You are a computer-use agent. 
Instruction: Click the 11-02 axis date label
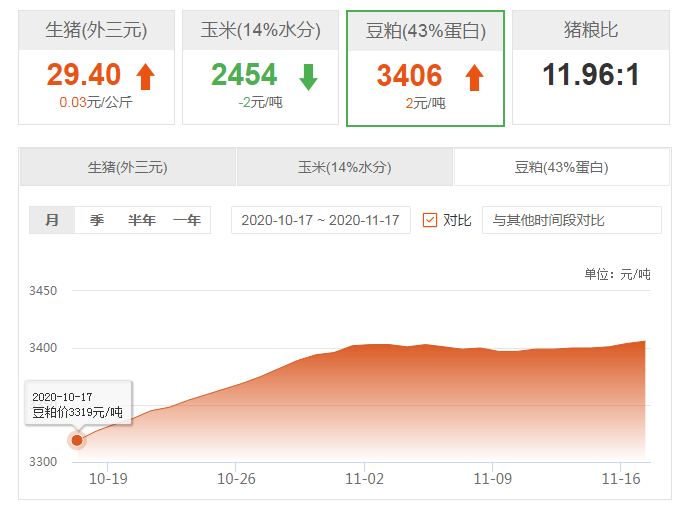point(365,479)
